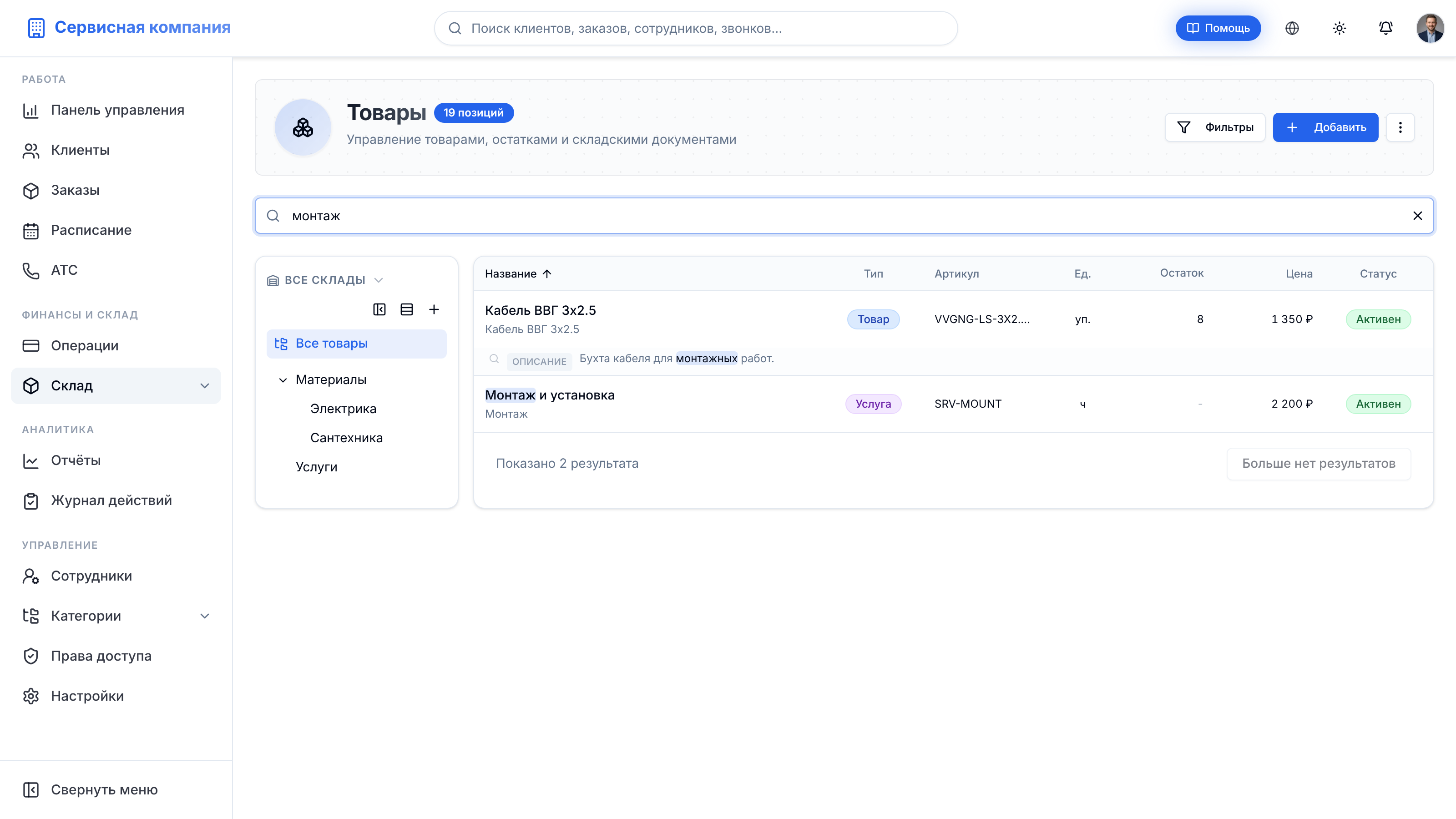Clear the монтаж search with X
The width and height of the screenshot is (1456, 819).
[x=1417, y=216]
